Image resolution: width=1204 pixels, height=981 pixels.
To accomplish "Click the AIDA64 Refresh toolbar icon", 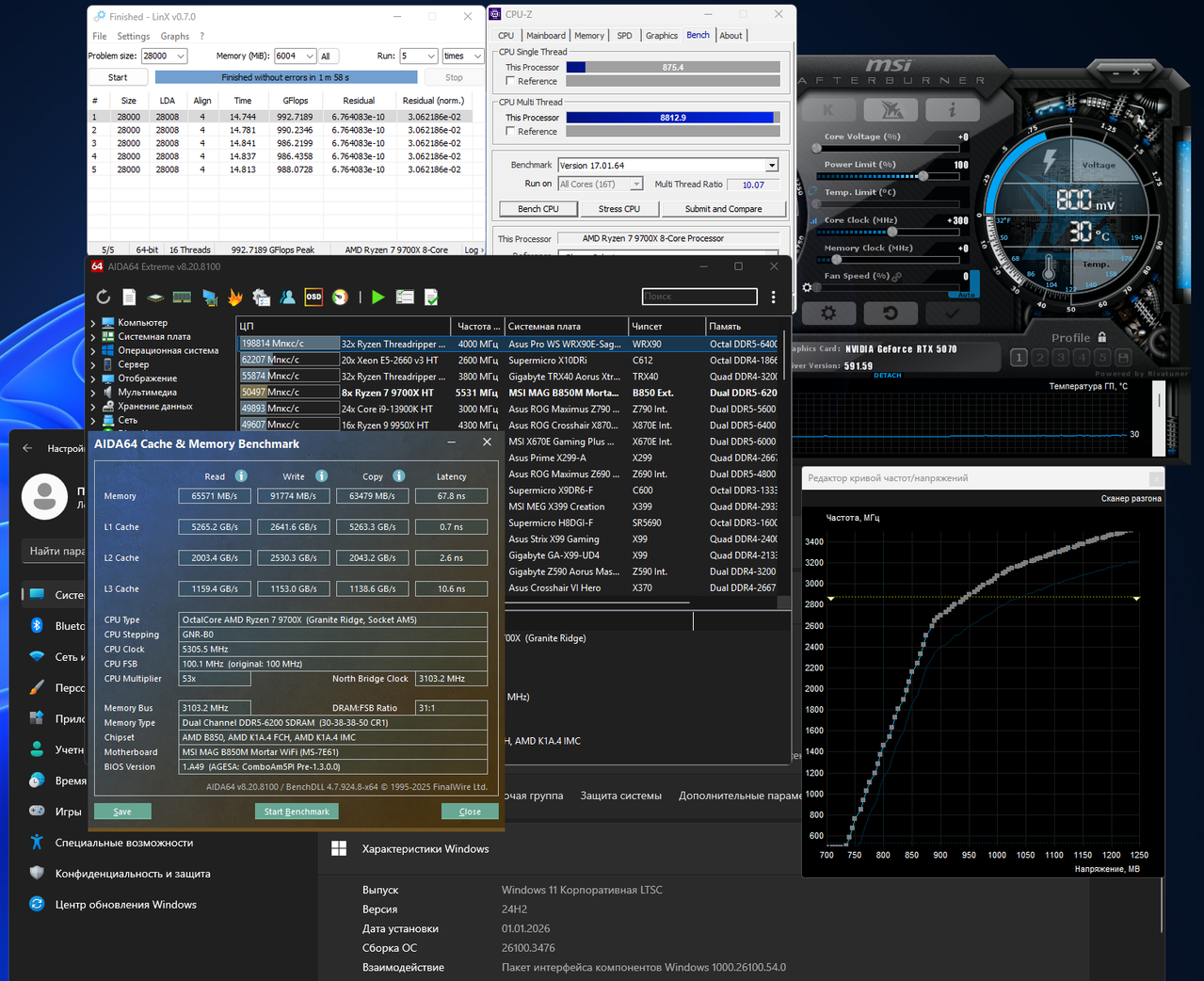I will pos(104,297).
